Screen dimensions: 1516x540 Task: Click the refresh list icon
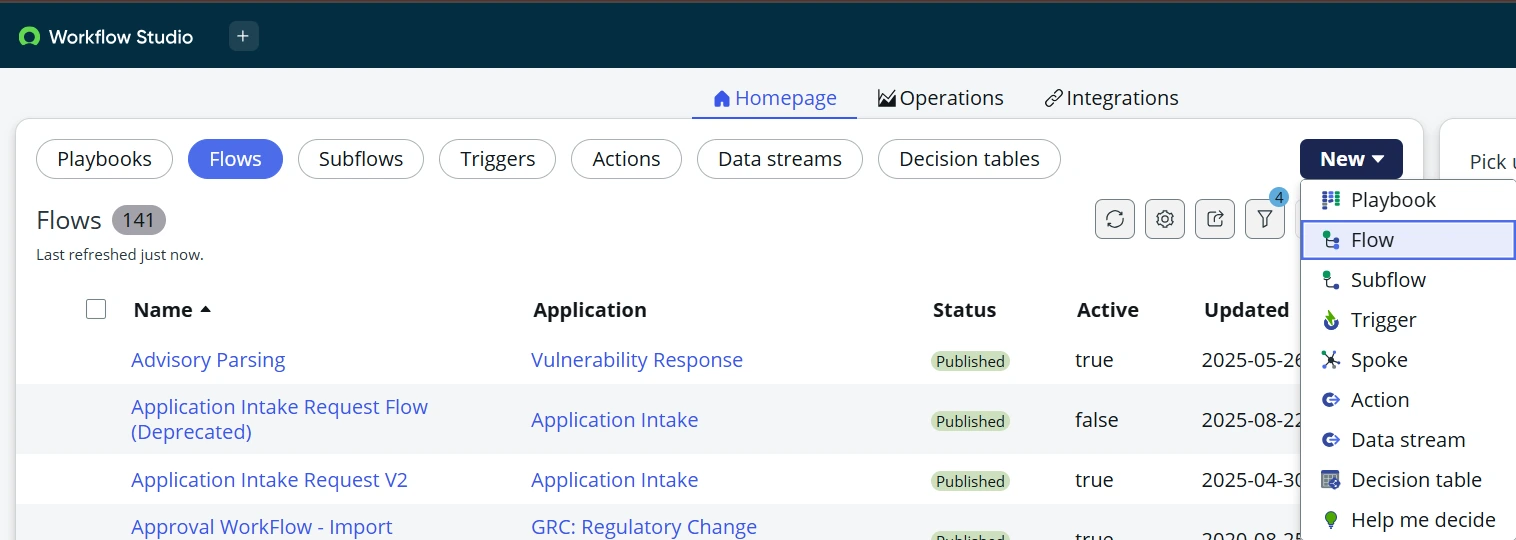click(1115, 219)
